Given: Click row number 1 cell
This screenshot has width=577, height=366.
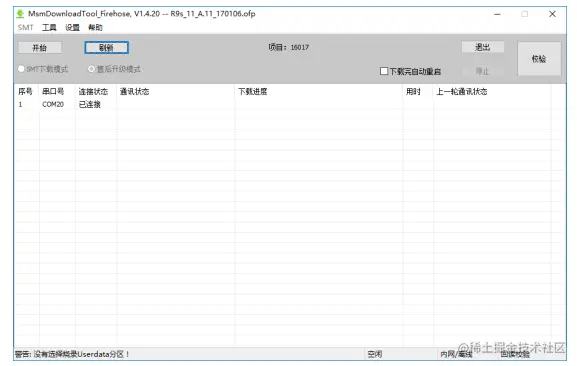Looking at the screenshot, I should (x=21, y=104).
